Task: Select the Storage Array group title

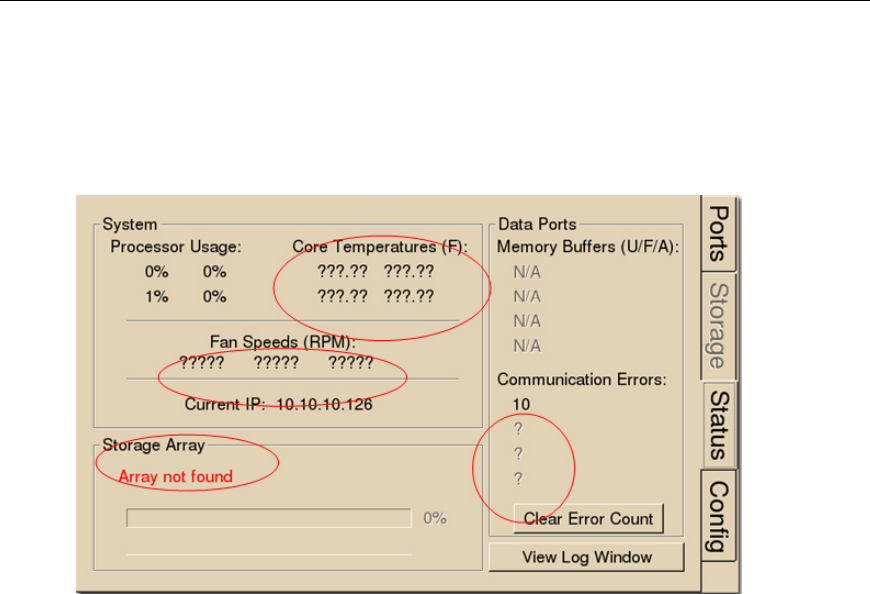Action: pyautogui.click(x=154, y=445)
